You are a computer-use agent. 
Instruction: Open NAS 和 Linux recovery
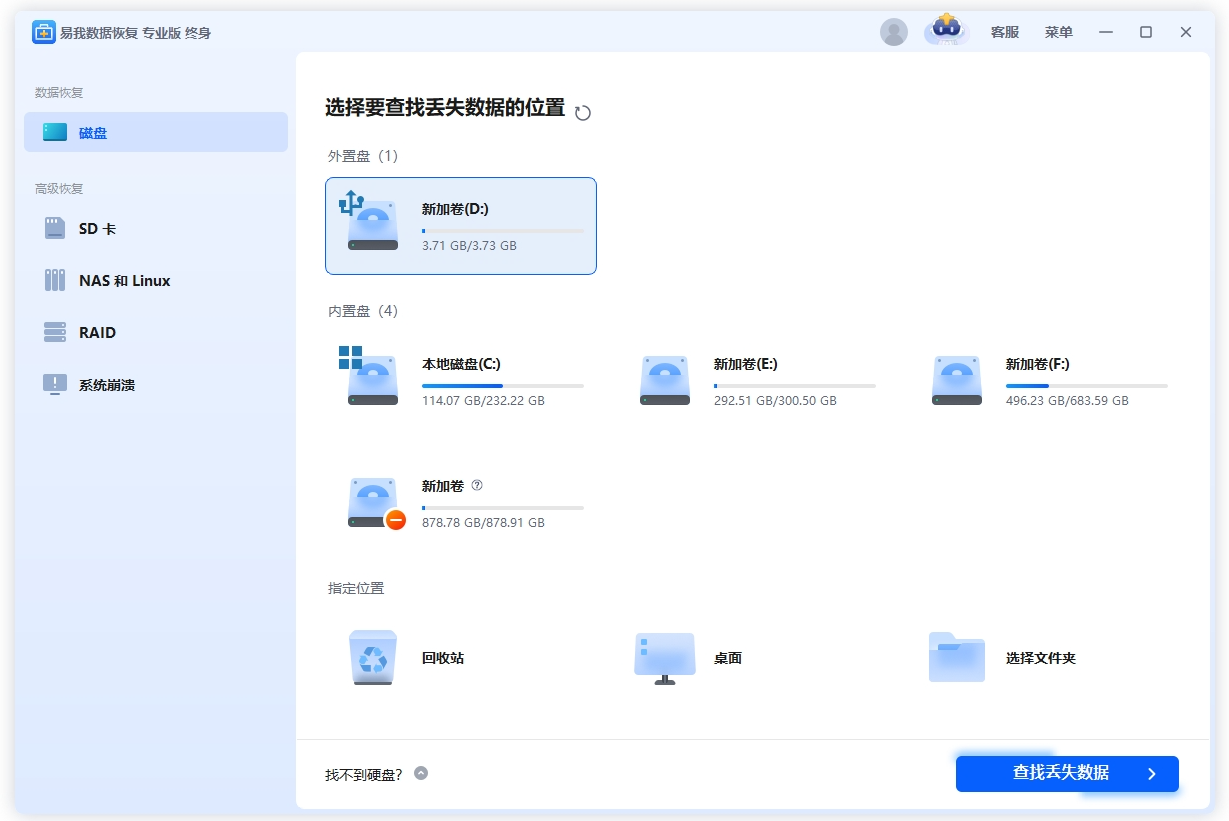156,280
